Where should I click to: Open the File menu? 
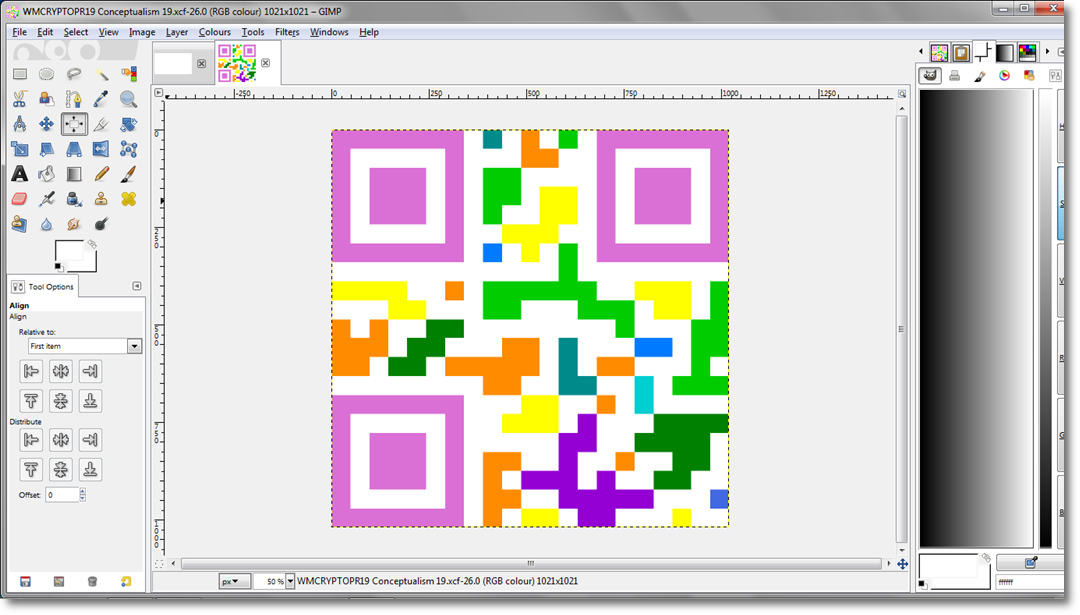coord(19,32)
